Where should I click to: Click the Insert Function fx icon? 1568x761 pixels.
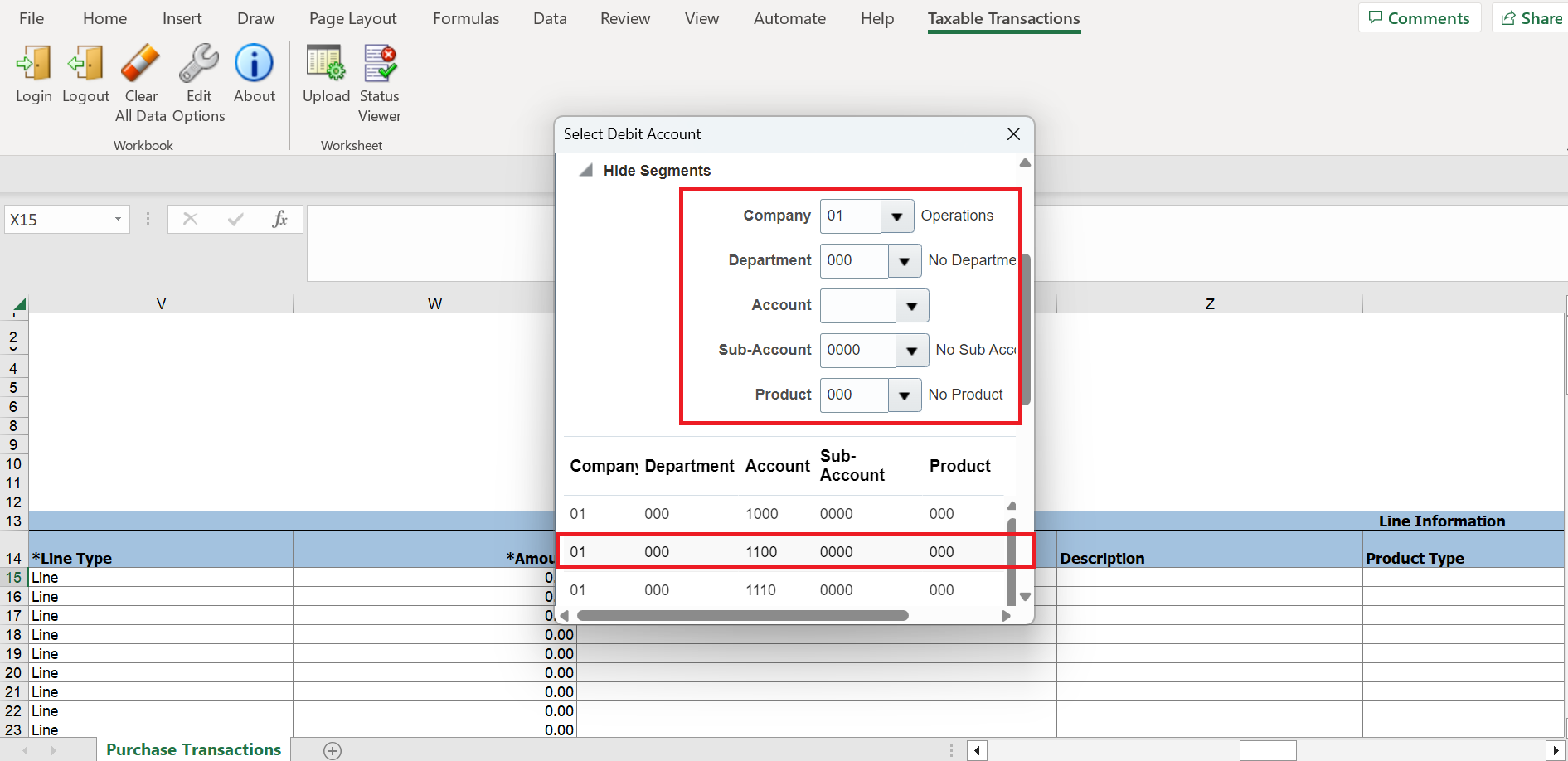(x=280, y=219)
